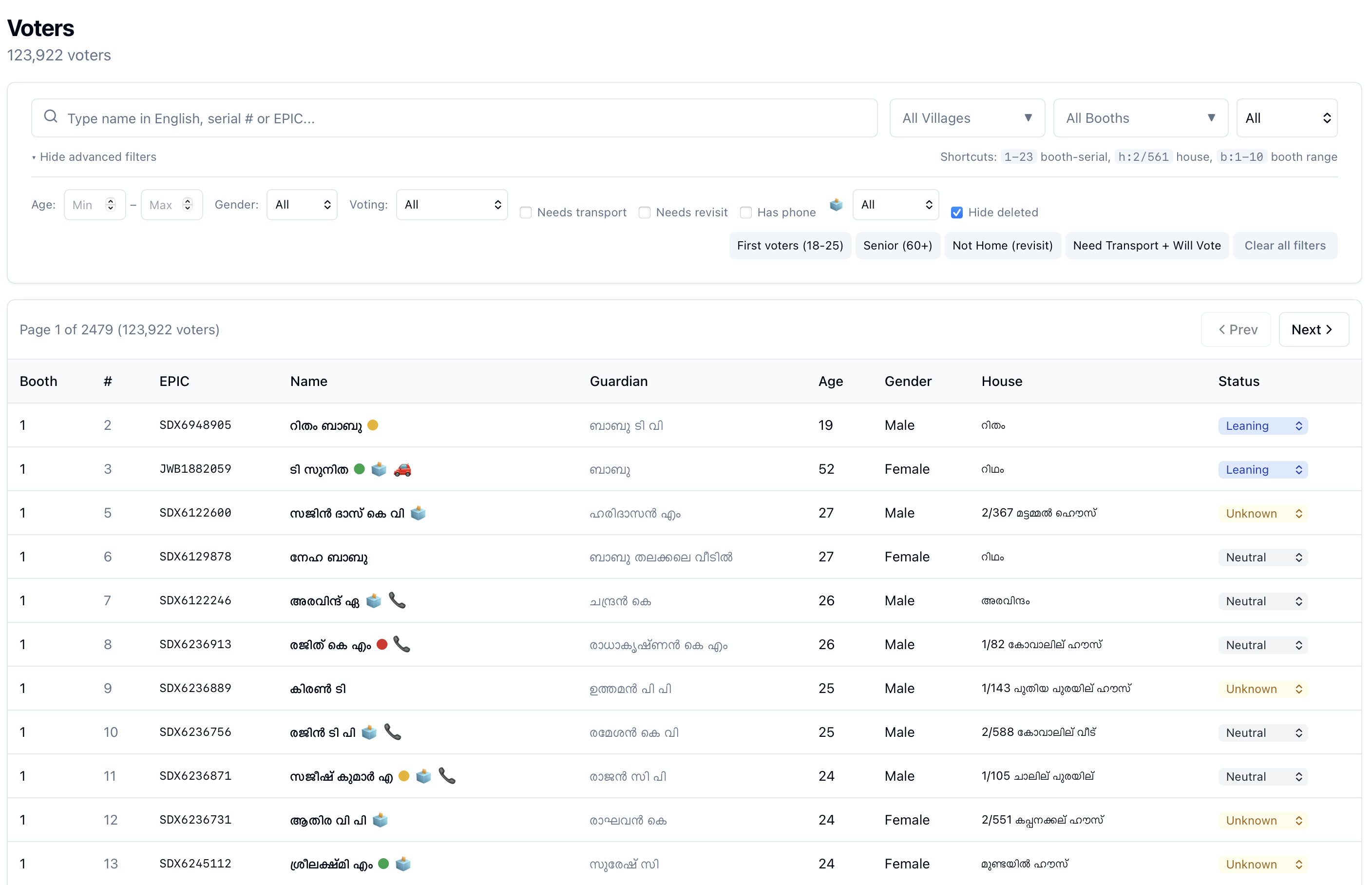This screenshot has height=885, width=1372.
Task: Open the Voting filter dropdown
Action: pos(452,205)
